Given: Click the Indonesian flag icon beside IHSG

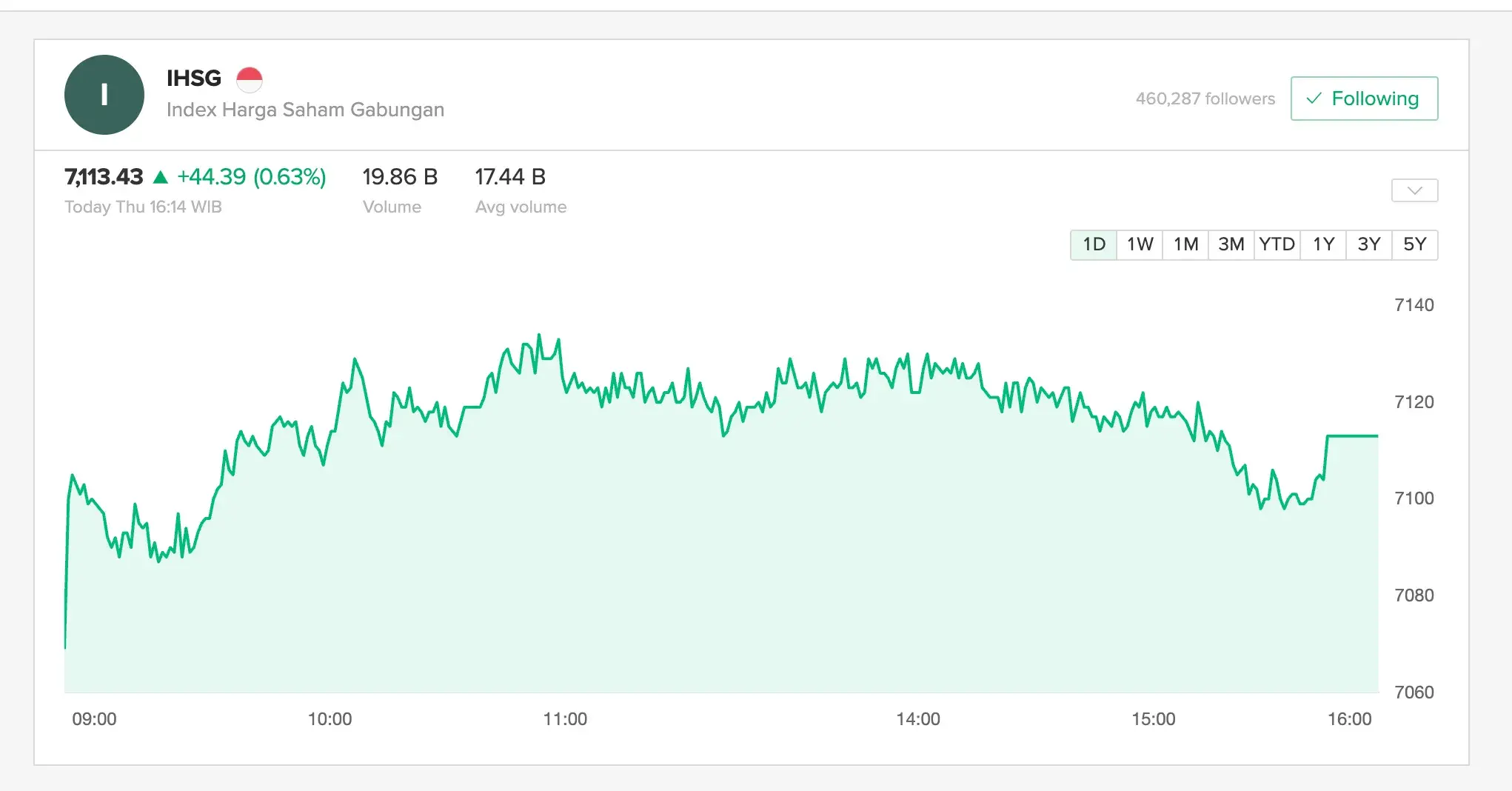Looking at the screenshot, I should 250,79.
